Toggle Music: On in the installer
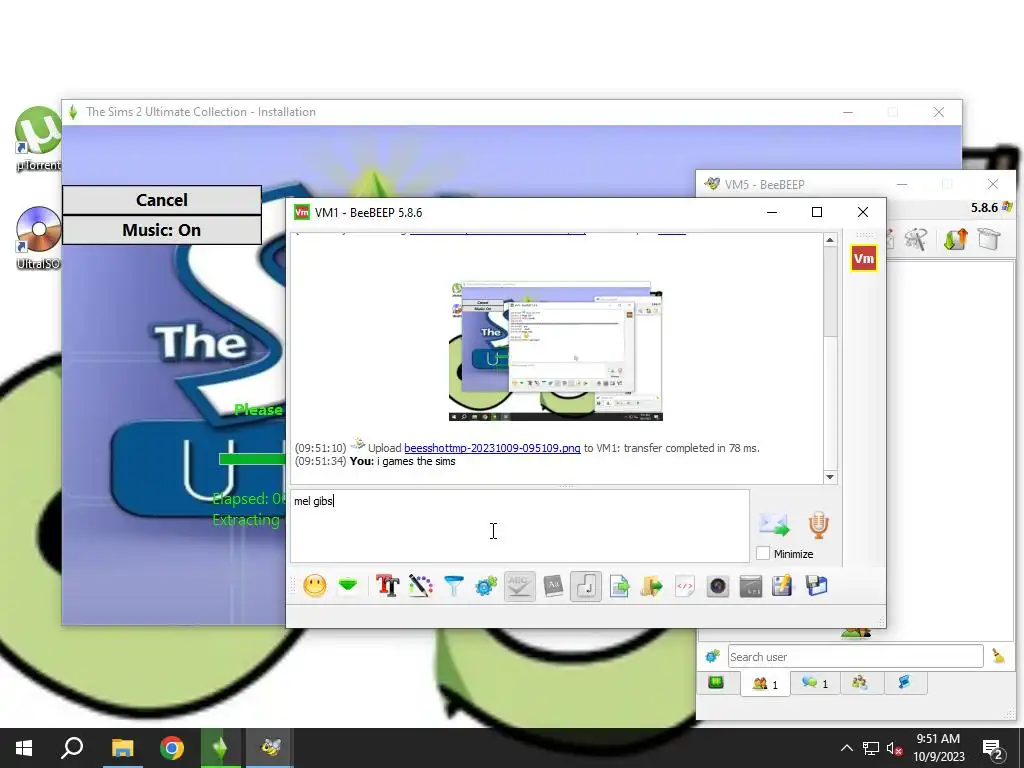 [162, 230]
